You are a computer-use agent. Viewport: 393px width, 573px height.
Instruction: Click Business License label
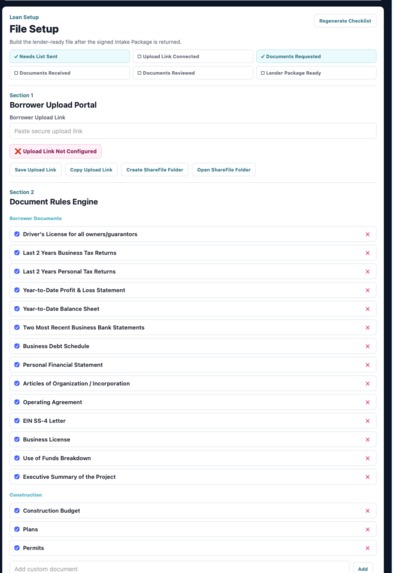click(46, 439)
